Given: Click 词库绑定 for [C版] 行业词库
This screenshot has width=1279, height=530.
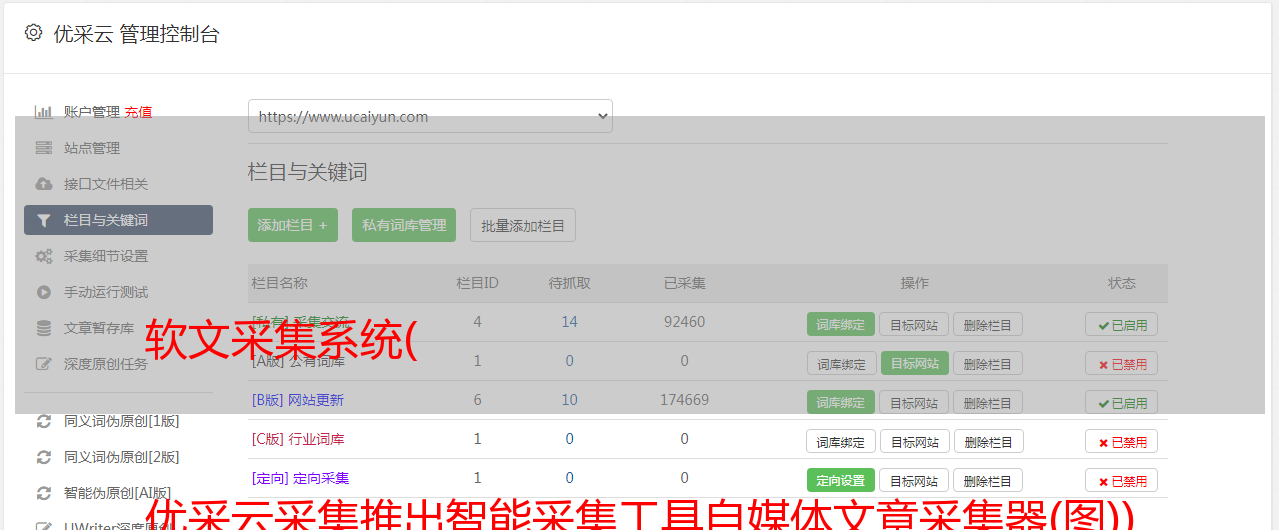Looking at the screenshot, I should tap(841, 441).
